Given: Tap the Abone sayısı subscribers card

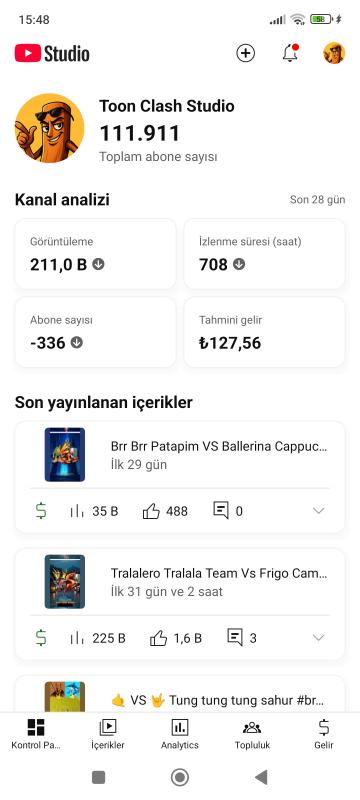Looking at the screenshot, I should pyautogui.click(x=95, y=332).
